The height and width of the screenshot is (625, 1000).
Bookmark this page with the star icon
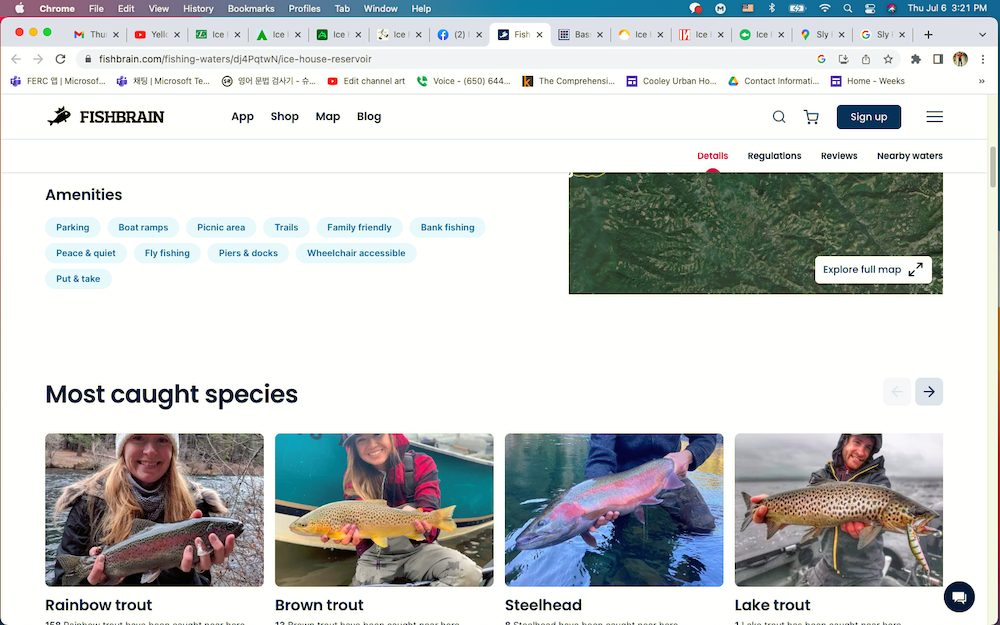tap(888, 59)
